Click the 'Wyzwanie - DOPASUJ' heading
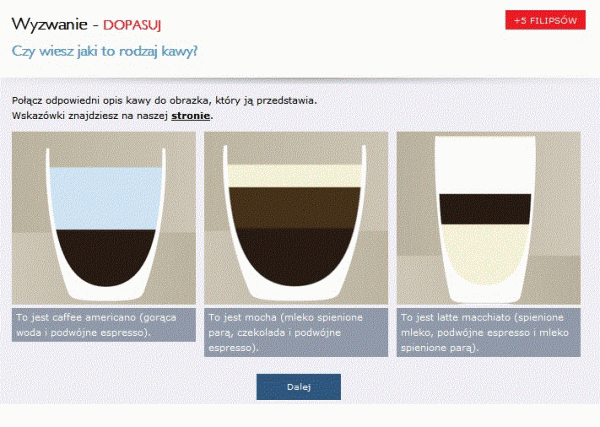The width and height of the screenshot is (600, 427). click(86, 24)
